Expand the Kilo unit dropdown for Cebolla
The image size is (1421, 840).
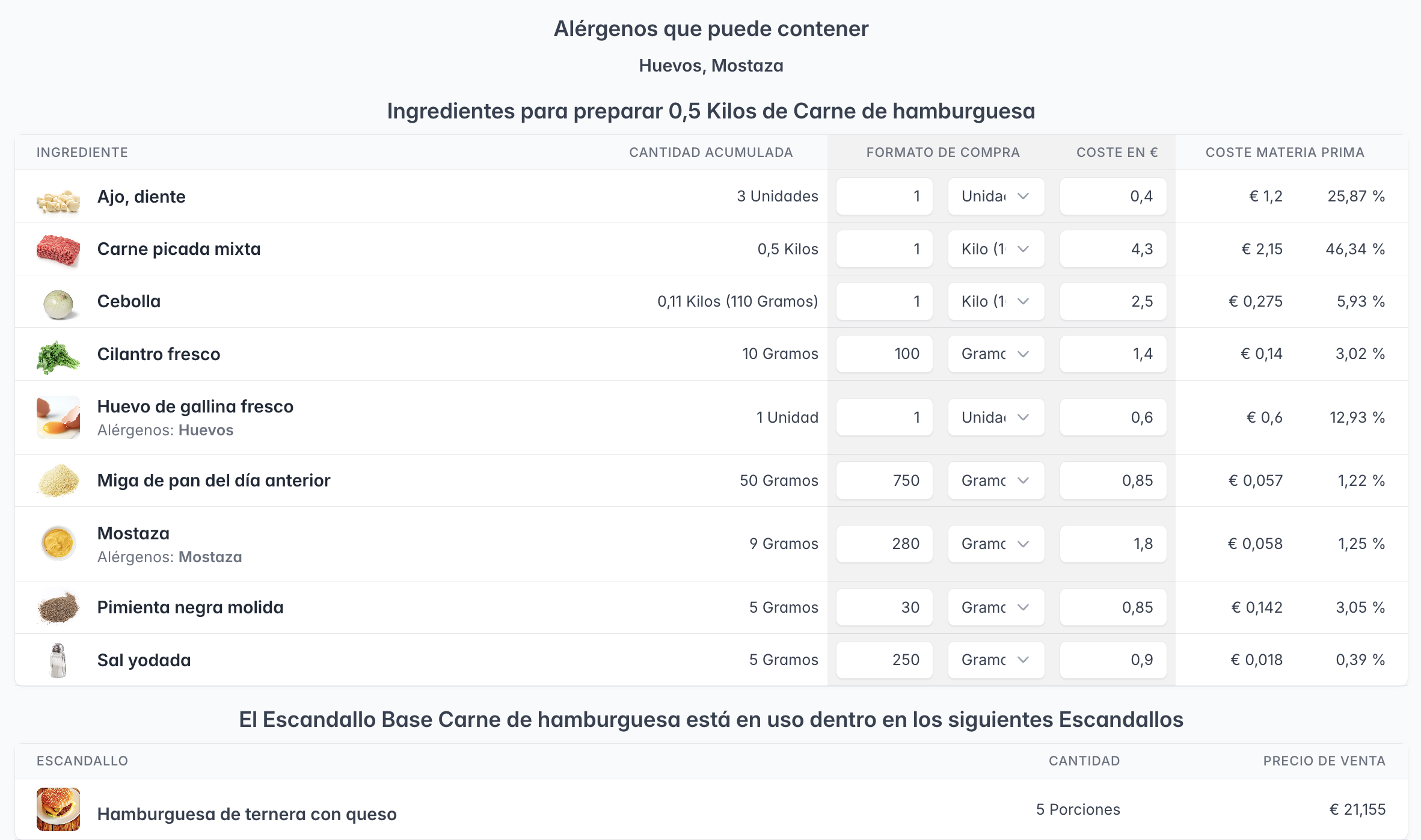(x=996, y=302)
